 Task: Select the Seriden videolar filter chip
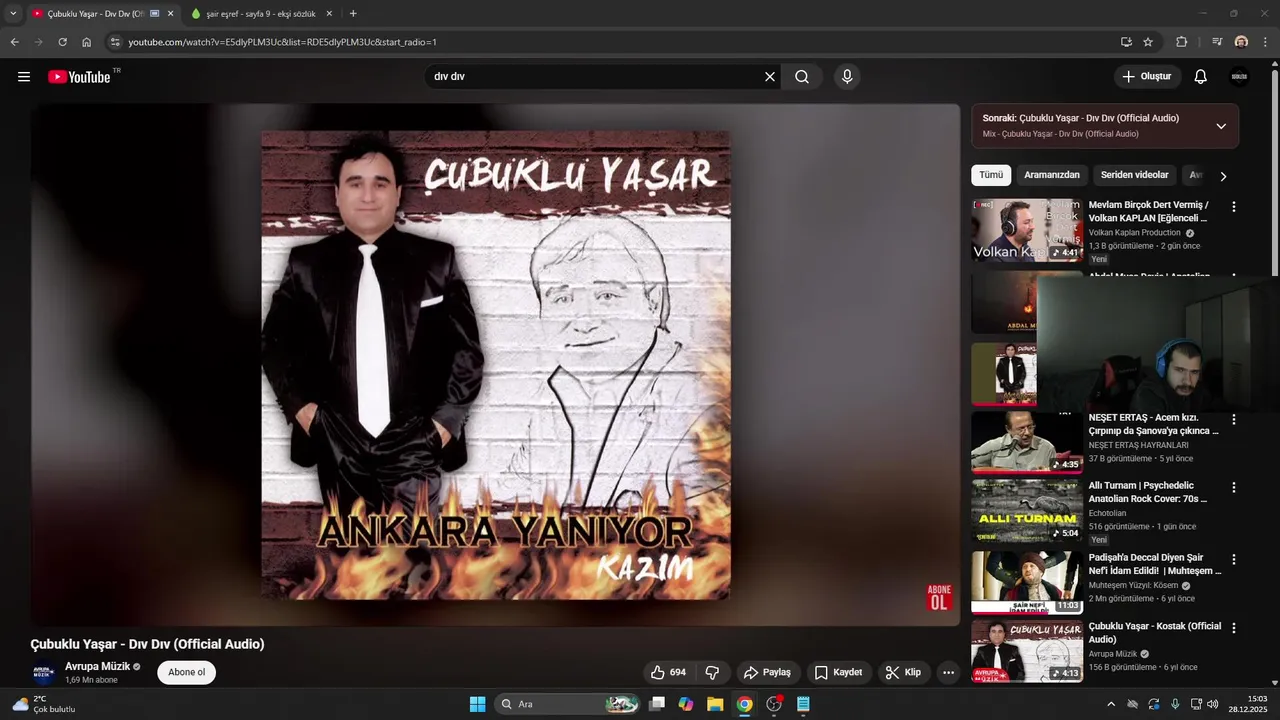(x=1135, y=175)
